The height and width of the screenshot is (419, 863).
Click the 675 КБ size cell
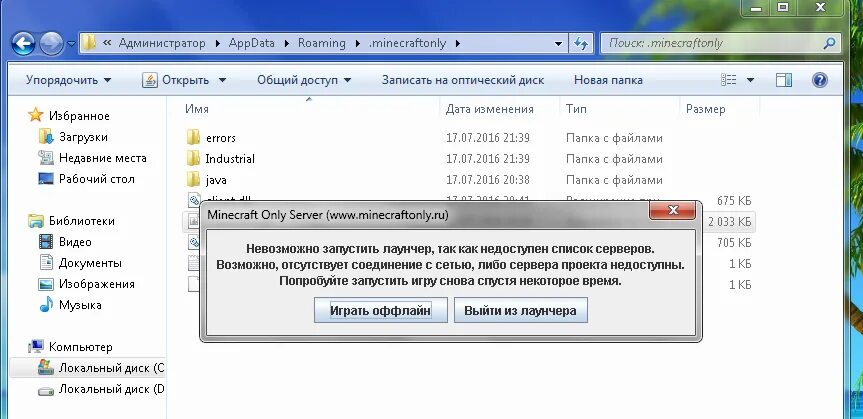pos(734,201)
